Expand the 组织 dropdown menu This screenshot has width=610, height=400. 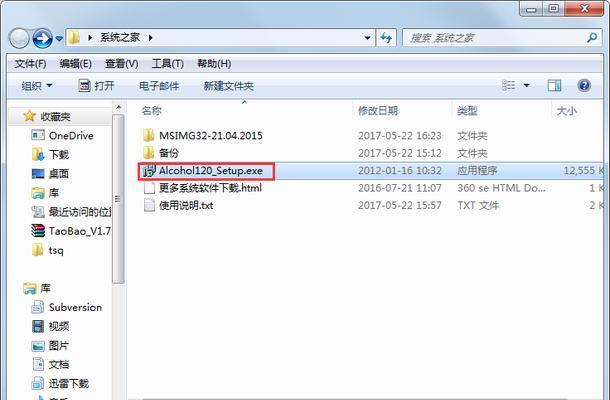(x=37, y=86)
